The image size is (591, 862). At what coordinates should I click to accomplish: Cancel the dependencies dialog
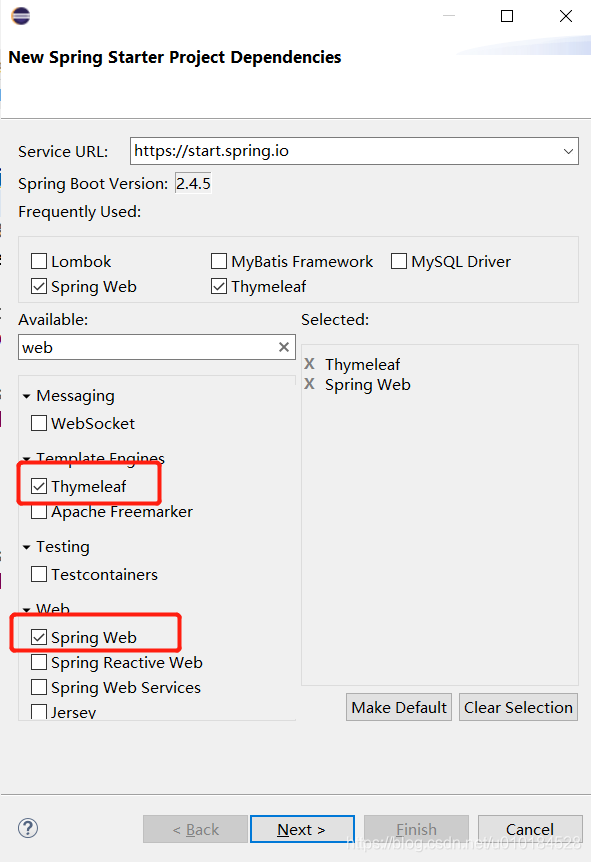pyautogui.click(x=530, y=829)
